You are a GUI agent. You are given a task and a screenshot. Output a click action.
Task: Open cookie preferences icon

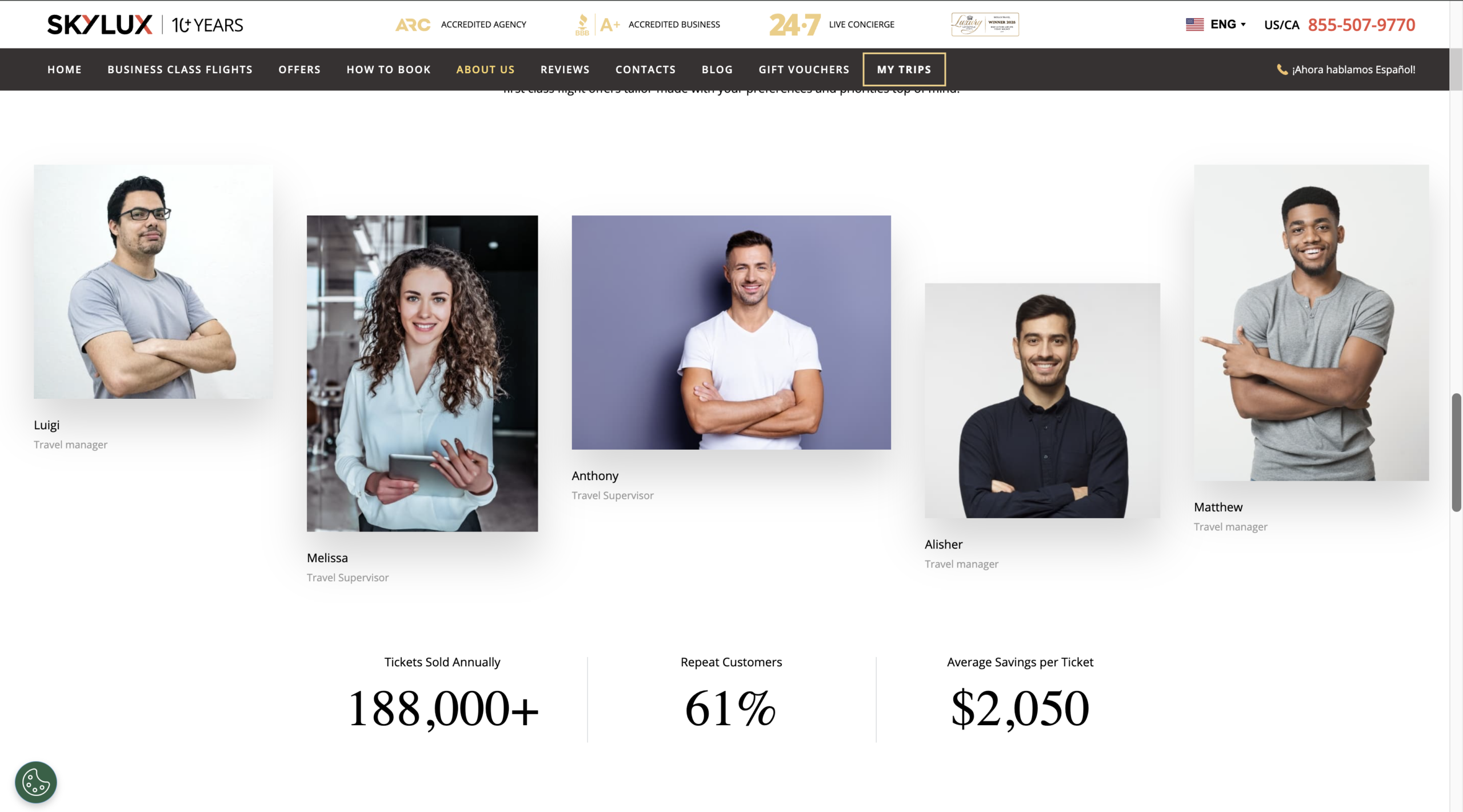pos(36,782)
